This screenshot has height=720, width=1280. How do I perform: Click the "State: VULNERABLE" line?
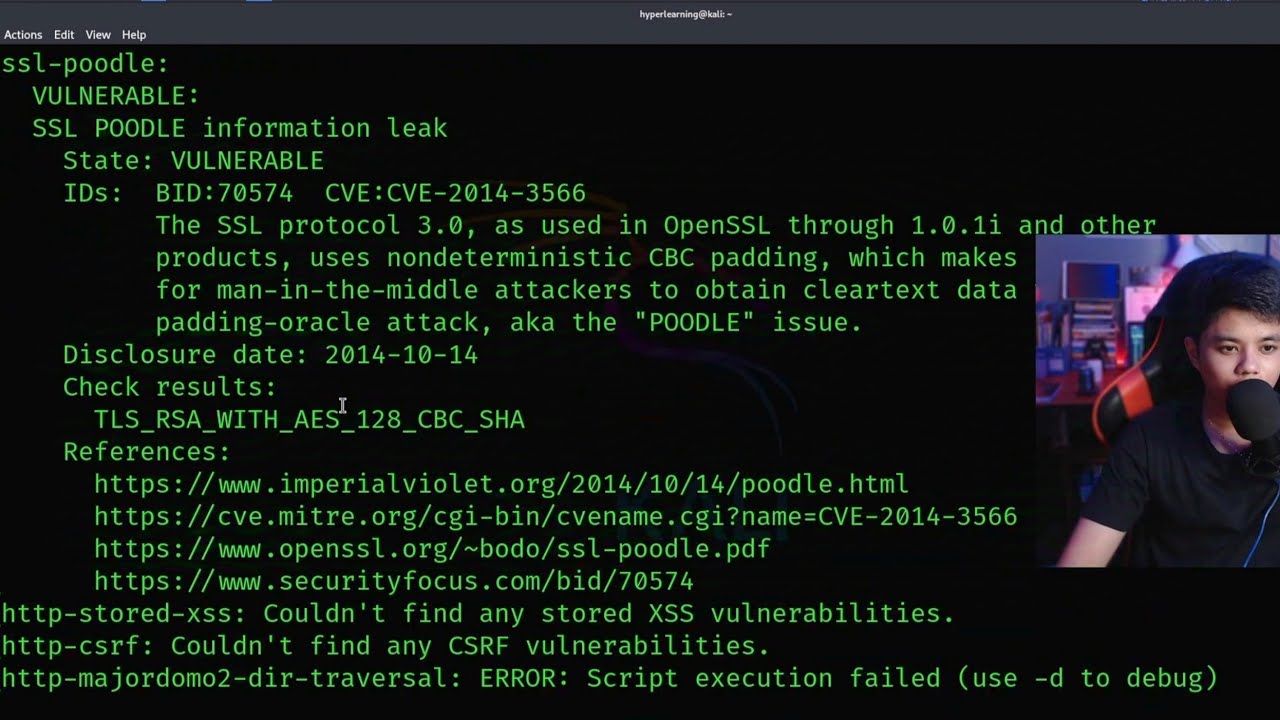[193, 161]
